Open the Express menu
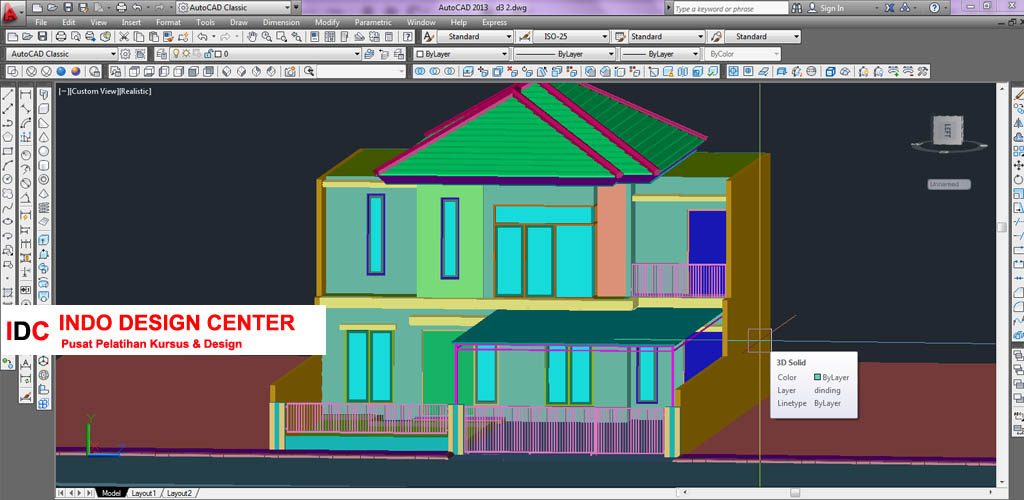Image resolution: width=1024 pixels, height=500 pixels. pyautogui.click(x=494, y=22)
